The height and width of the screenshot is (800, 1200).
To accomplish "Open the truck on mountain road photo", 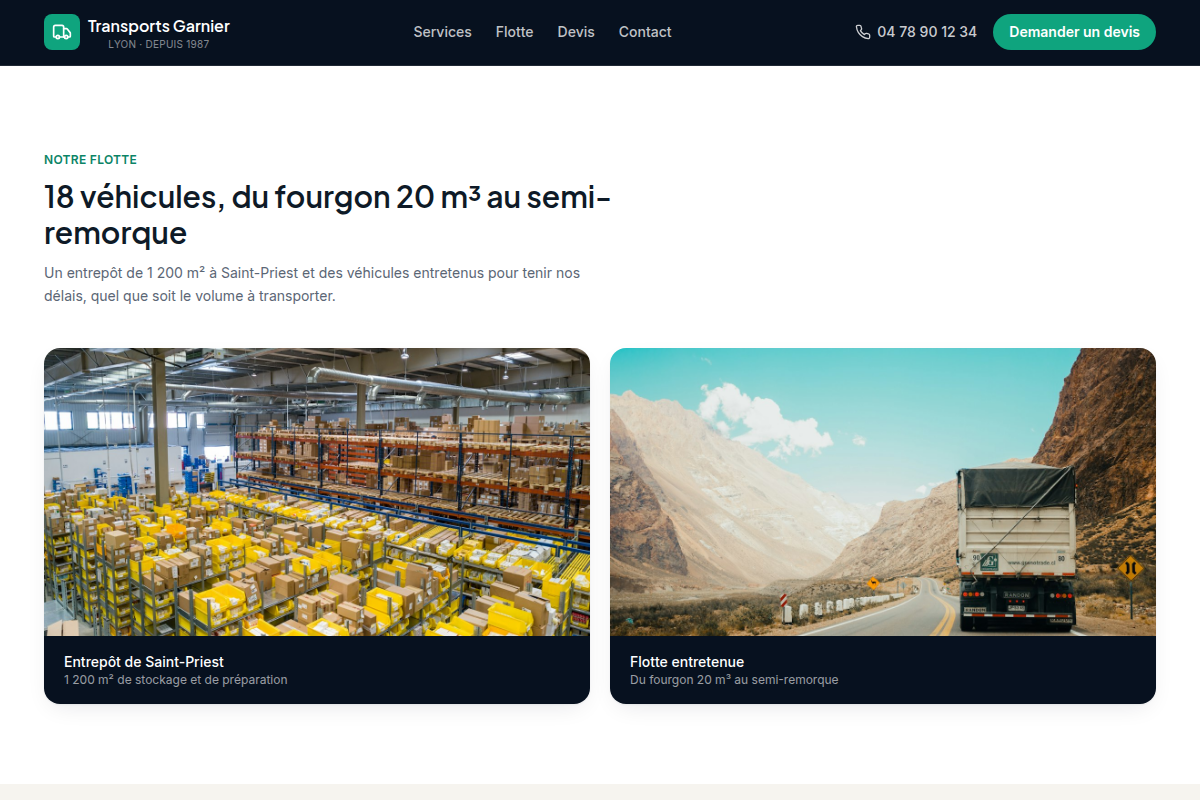I will 883,492.
